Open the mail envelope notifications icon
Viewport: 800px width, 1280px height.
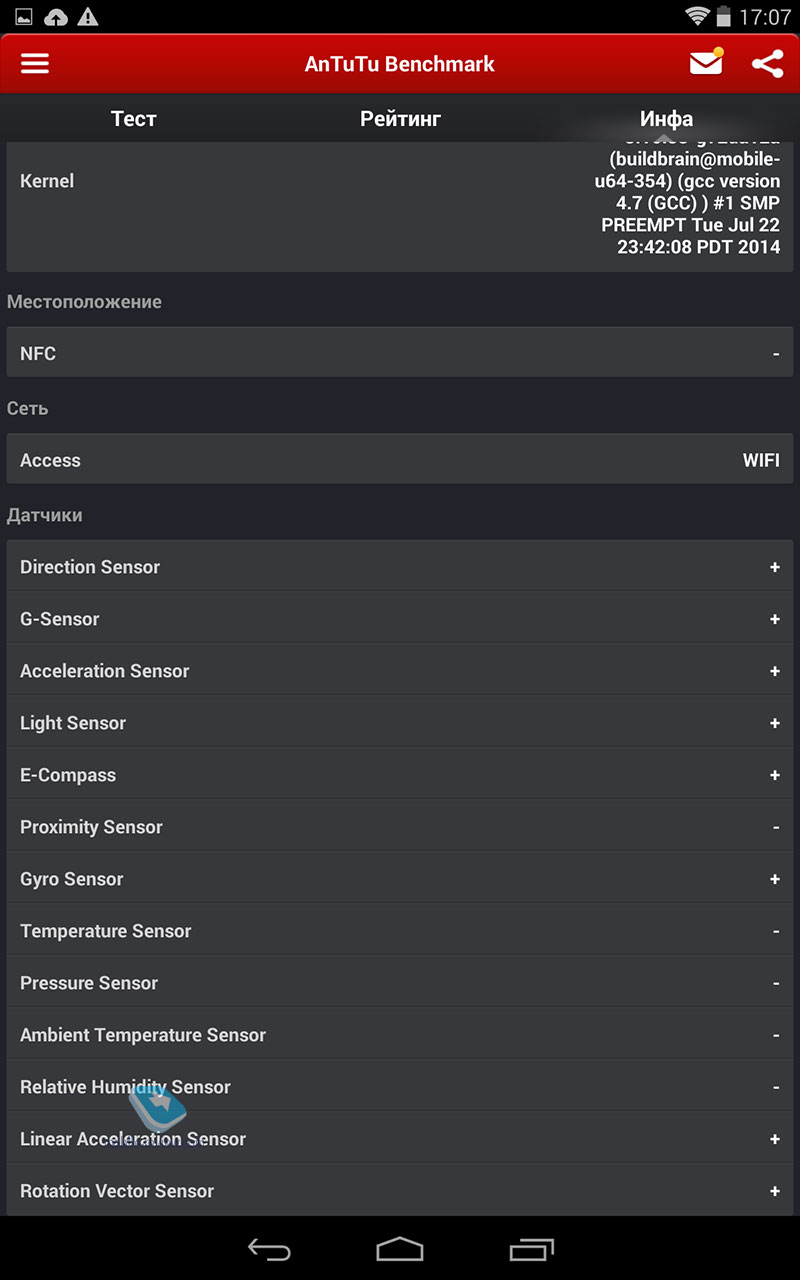706,62
